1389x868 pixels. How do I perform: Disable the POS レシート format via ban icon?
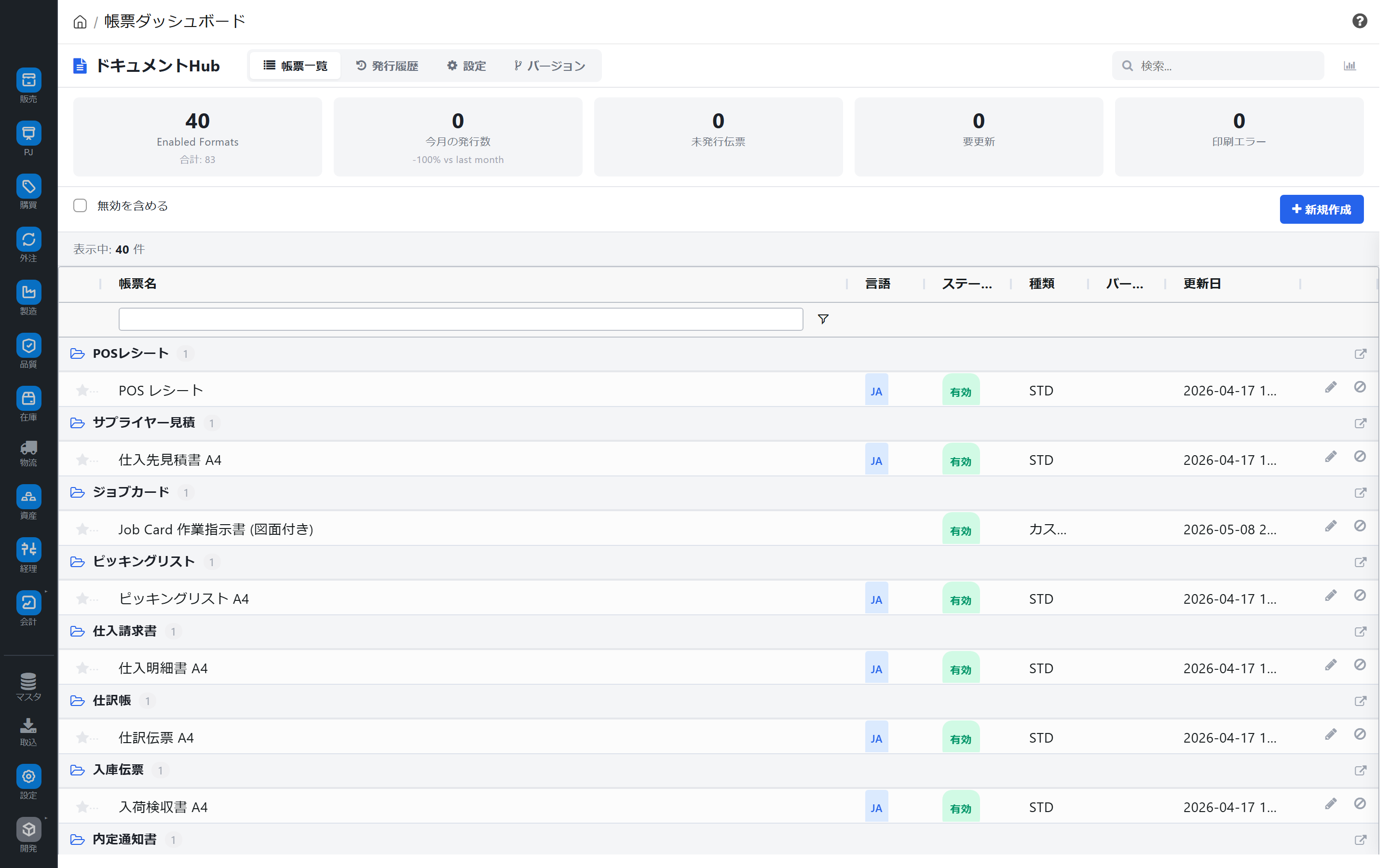[x=1359, y=388]
